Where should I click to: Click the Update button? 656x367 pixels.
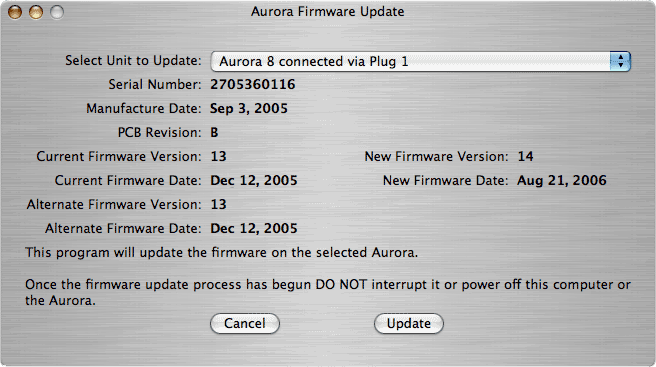[409, 323]
